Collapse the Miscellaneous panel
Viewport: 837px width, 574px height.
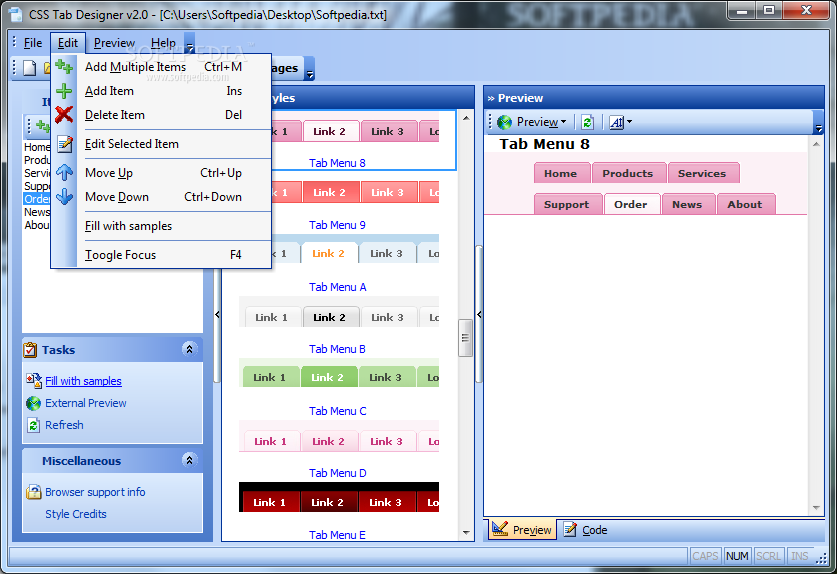(189, 460)
